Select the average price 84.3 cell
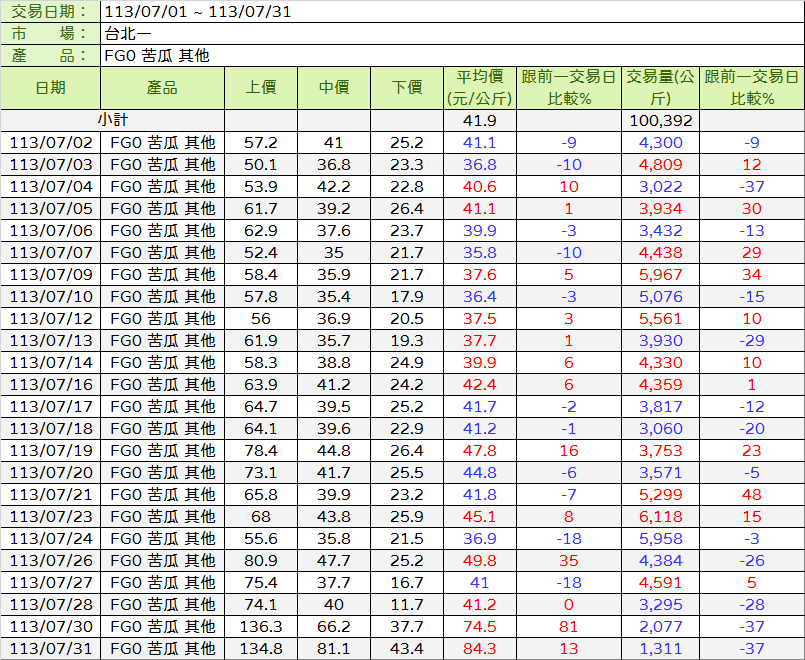 (x=480, y=648)
